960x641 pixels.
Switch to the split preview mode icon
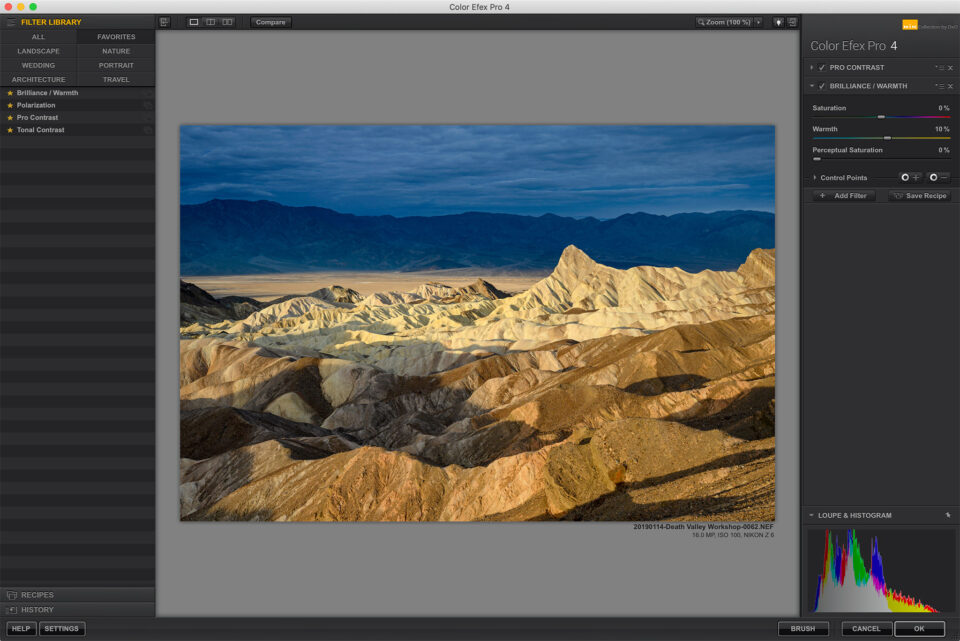tap(211, 22)
